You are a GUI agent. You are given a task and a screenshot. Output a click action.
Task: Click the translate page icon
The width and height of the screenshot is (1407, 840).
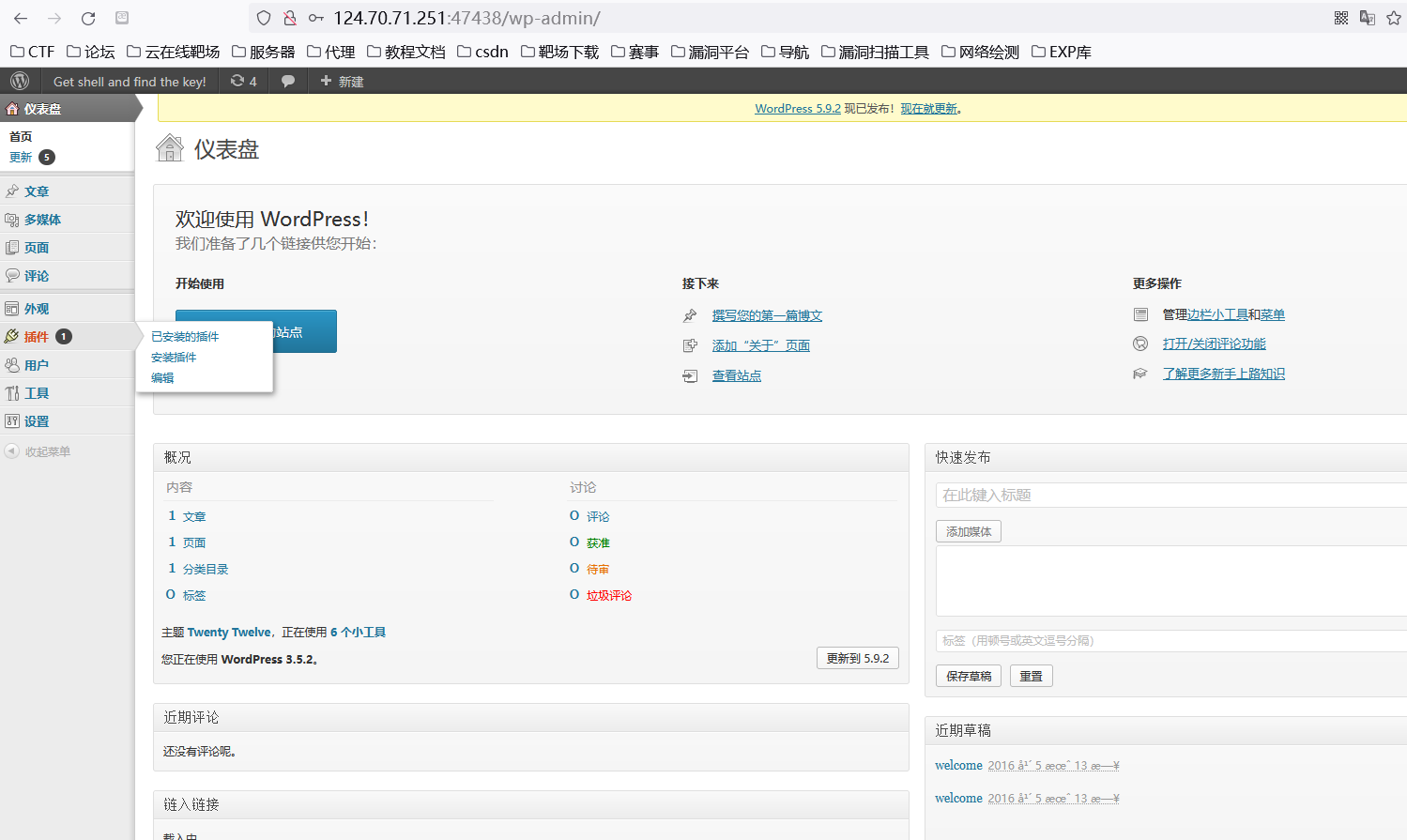(x=1368, y=18)
